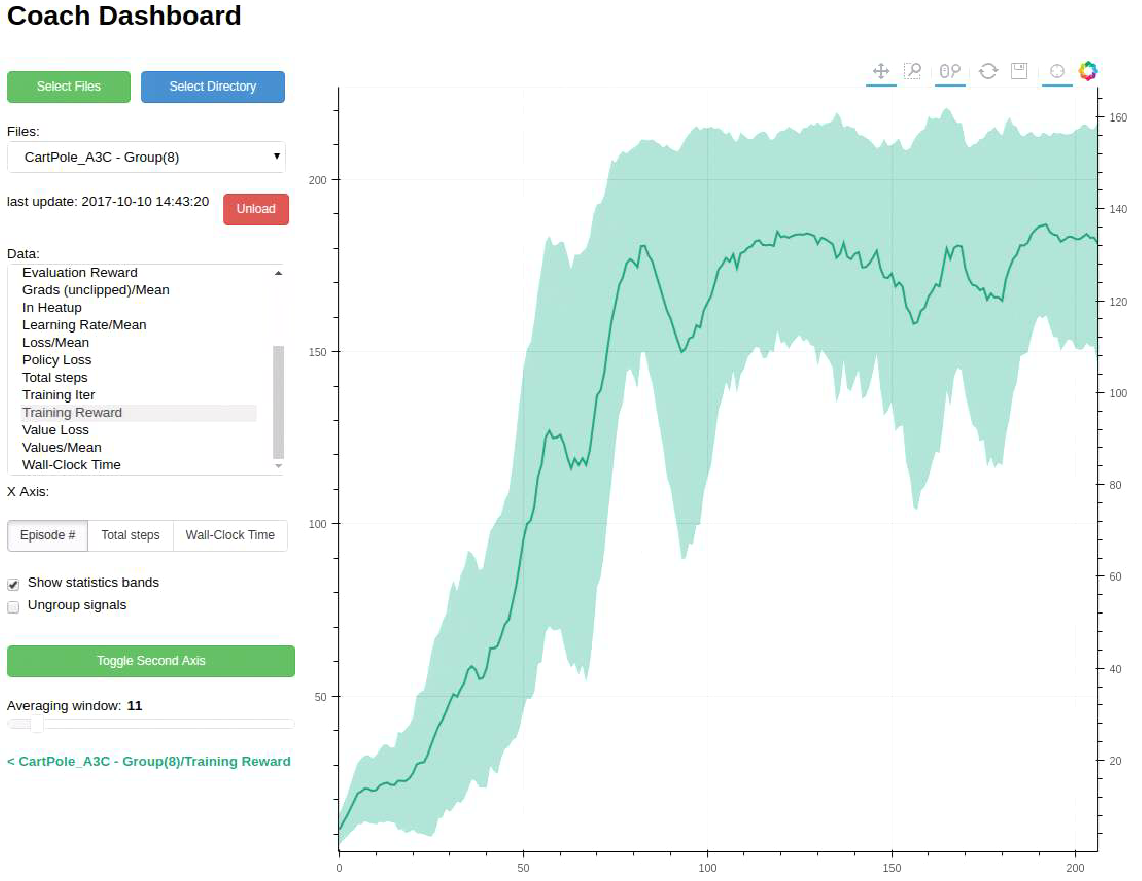Switch X Axis to Total steps

point(130,535)
